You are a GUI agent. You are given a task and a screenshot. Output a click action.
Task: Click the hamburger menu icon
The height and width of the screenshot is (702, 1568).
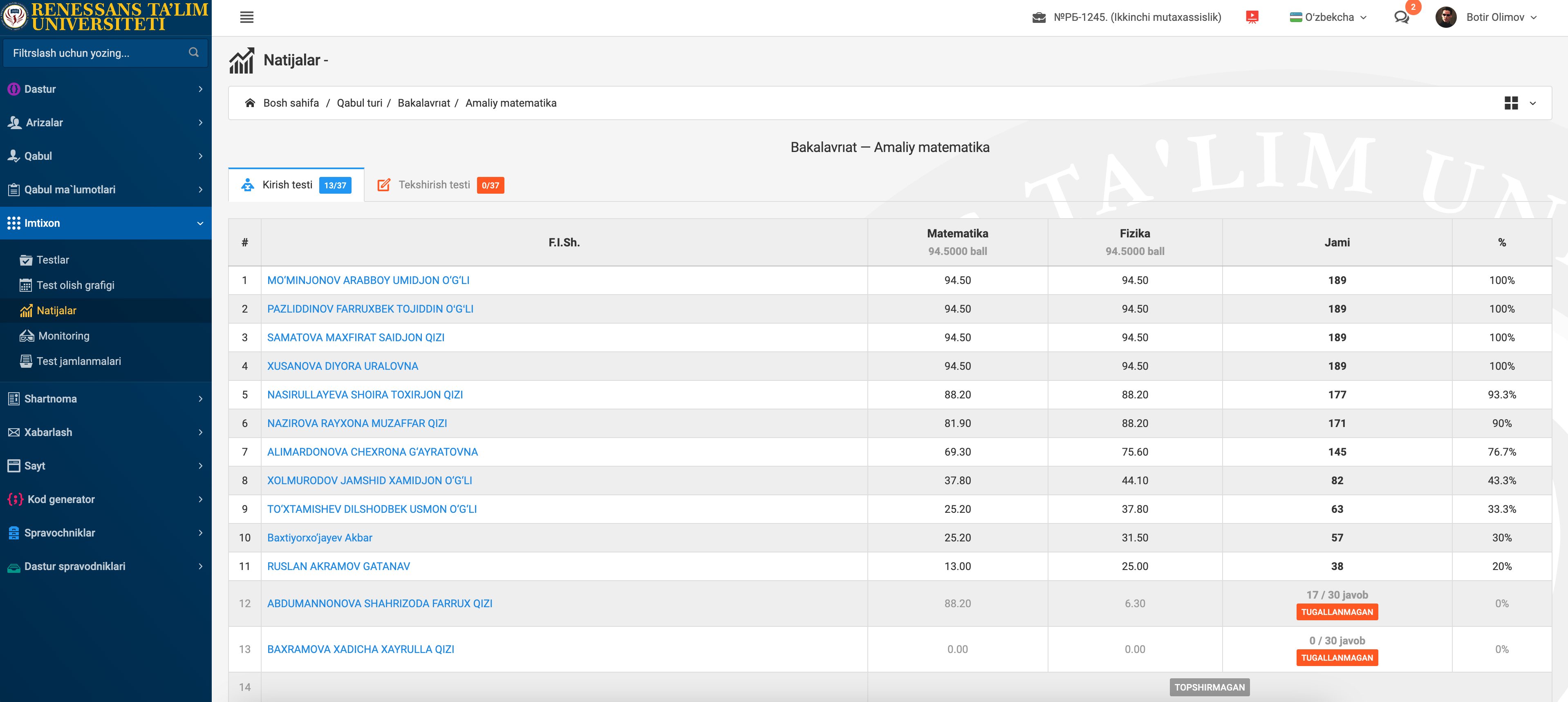[246, 17]
